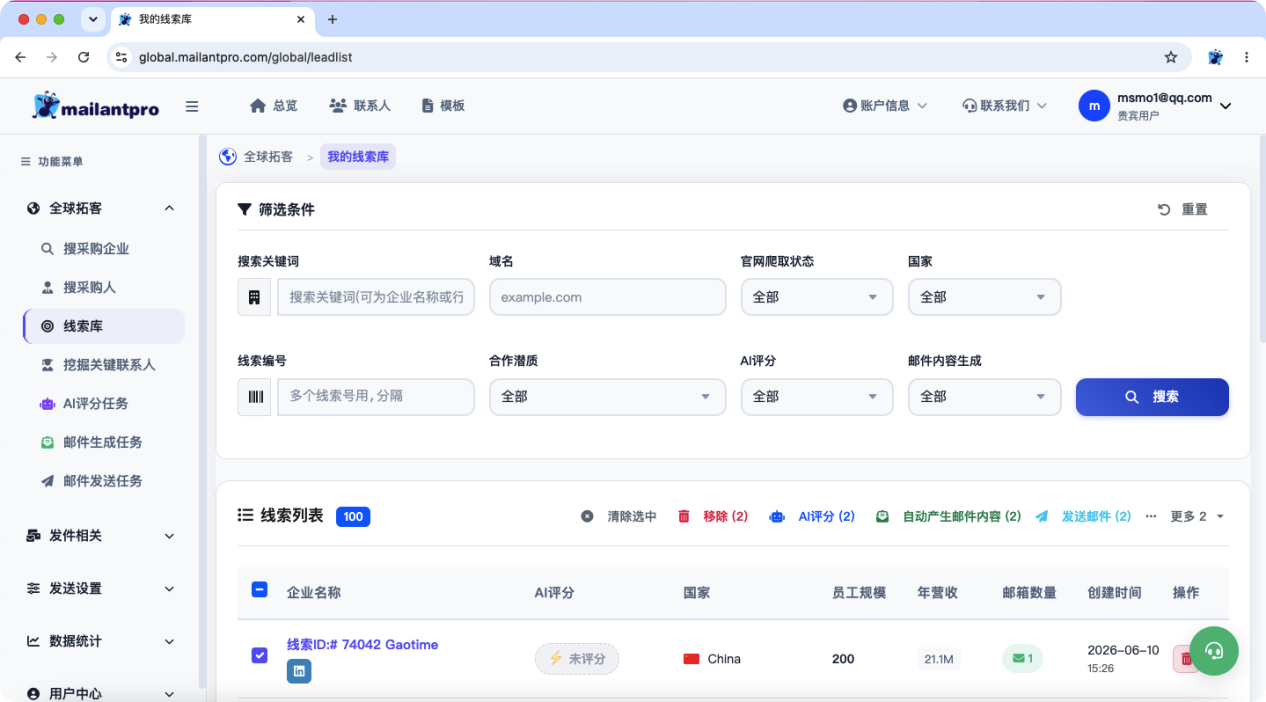Screen dimensions: 1266x702
Task: Click the mailbox count badge showing 1
Action: (x=1023, y=658)
